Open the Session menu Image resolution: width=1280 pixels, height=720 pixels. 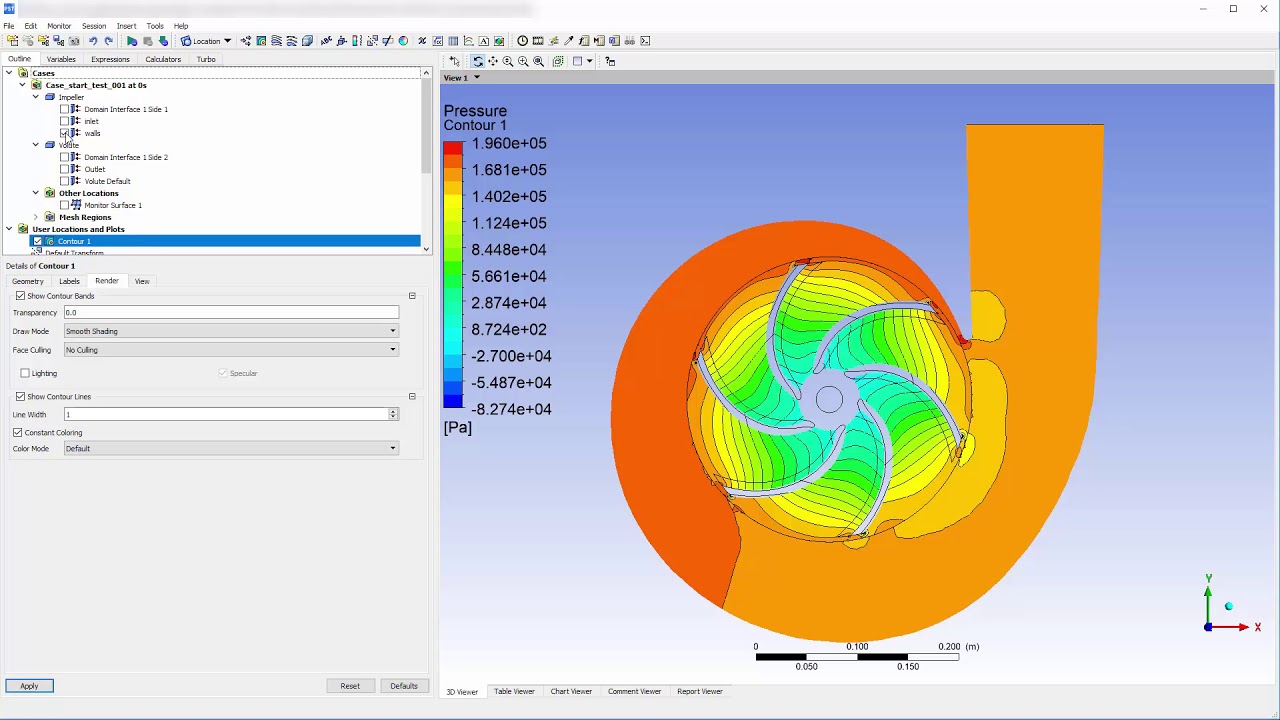94,26
